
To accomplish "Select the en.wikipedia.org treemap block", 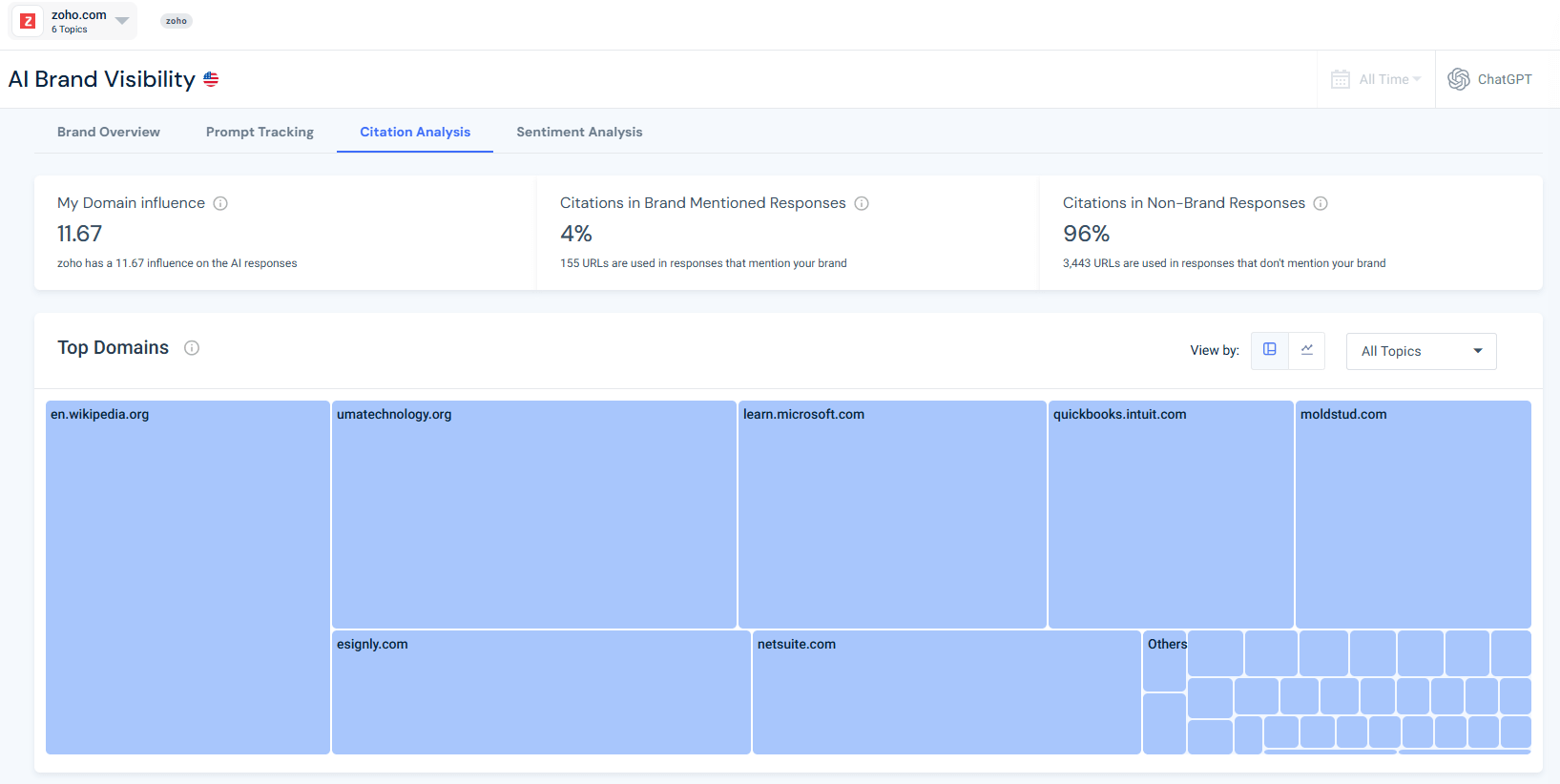I will coord(187,577).
